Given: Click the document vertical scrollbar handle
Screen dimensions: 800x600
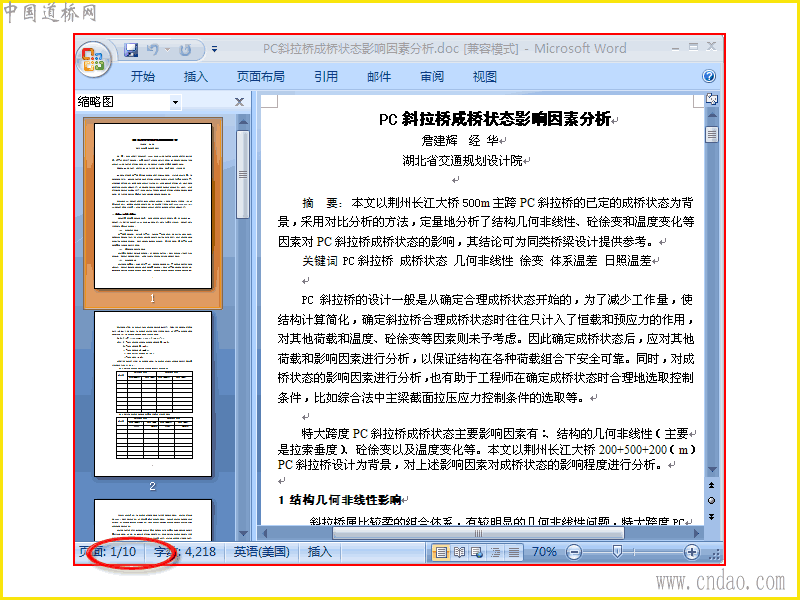Looking at the screenshot, I should click(712, 134).
